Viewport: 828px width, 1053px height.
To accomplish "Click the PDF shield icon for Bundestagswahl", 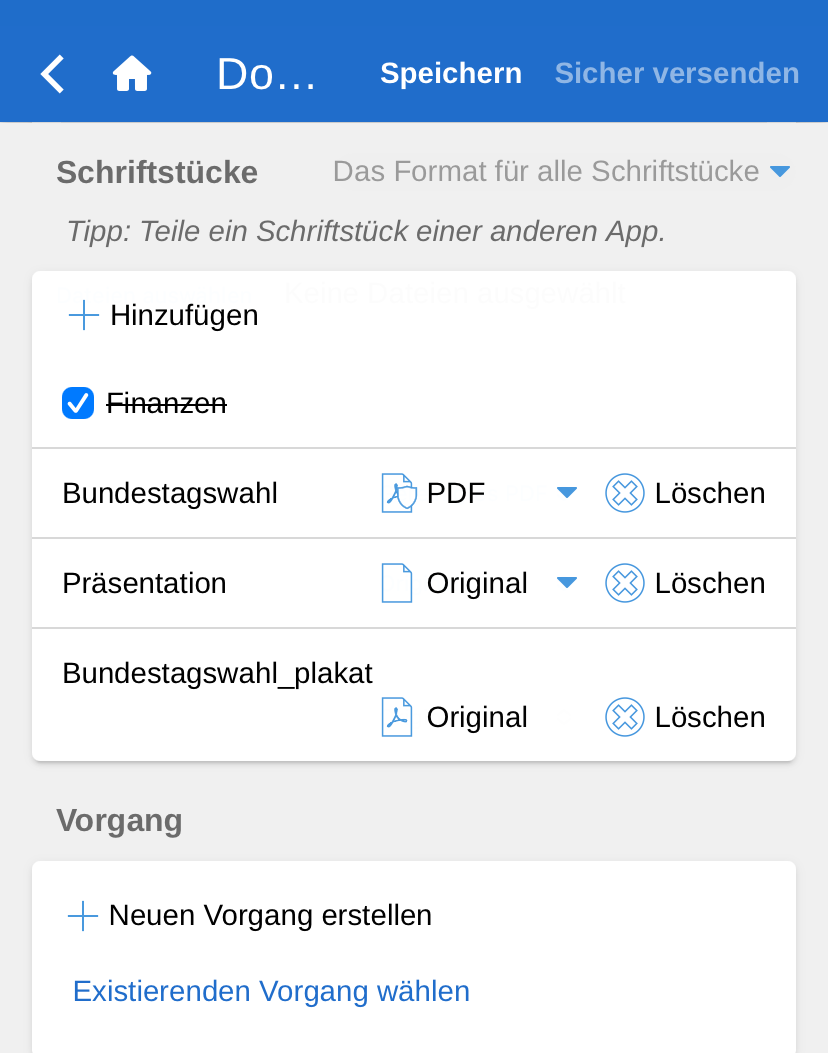I will click(398, 493).
